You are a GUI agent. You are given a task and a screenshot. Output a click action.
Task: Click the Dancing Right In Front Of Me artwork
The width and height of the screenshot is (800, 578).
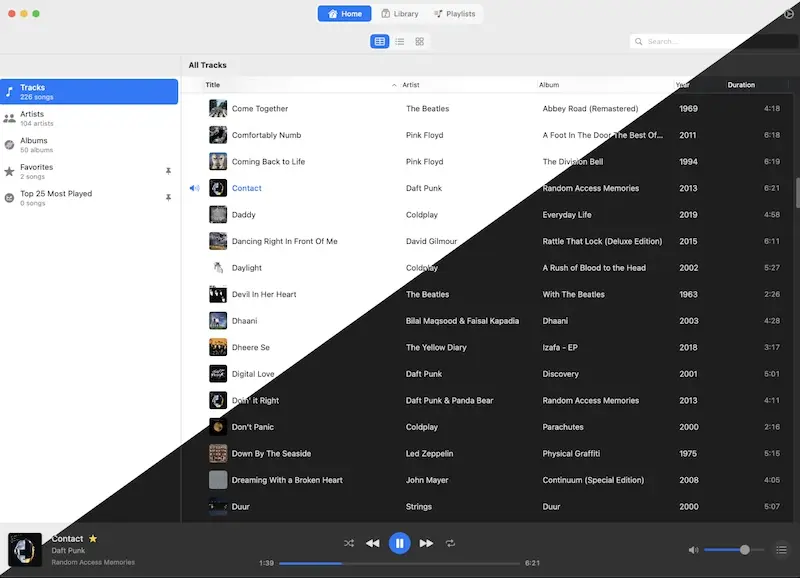[x=218, y=241]
